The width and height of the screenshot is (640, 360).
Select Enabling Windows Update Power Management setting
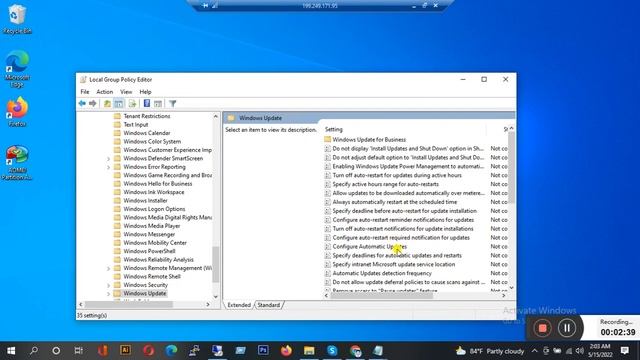click(x=408, y=166)
